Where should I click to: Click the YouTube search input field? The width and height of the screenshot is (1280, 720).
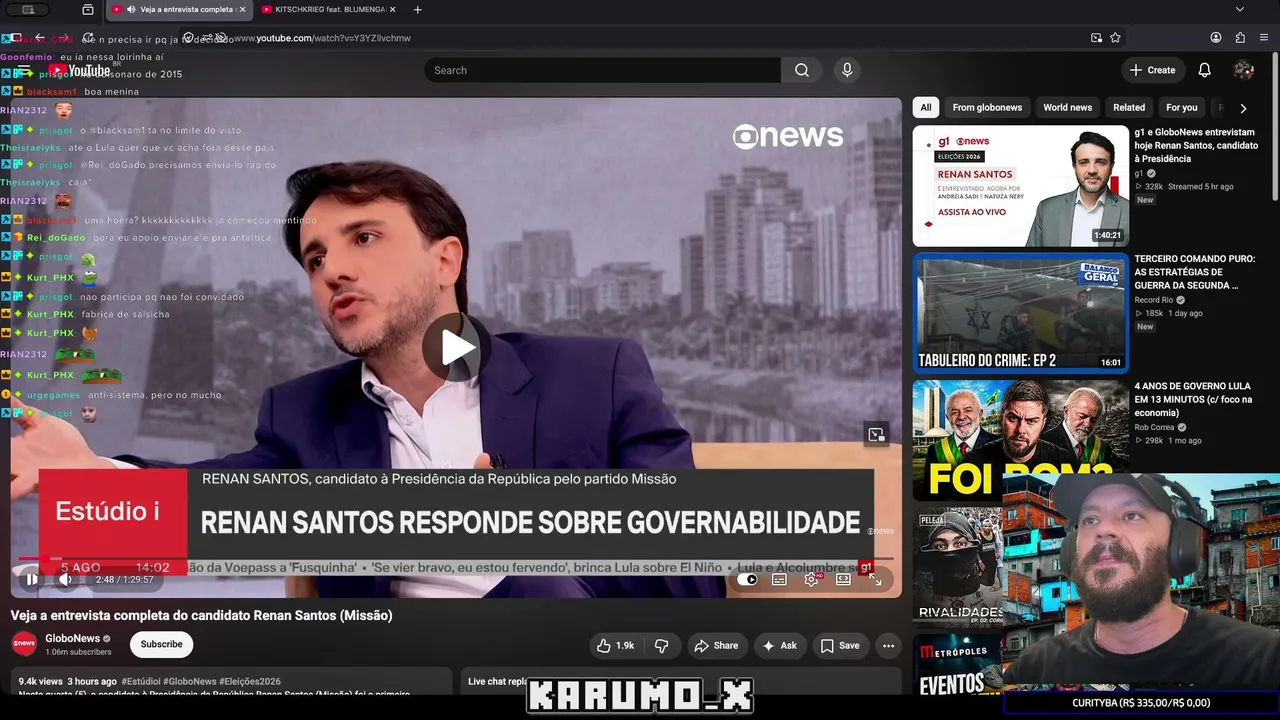tap(603, 70)
